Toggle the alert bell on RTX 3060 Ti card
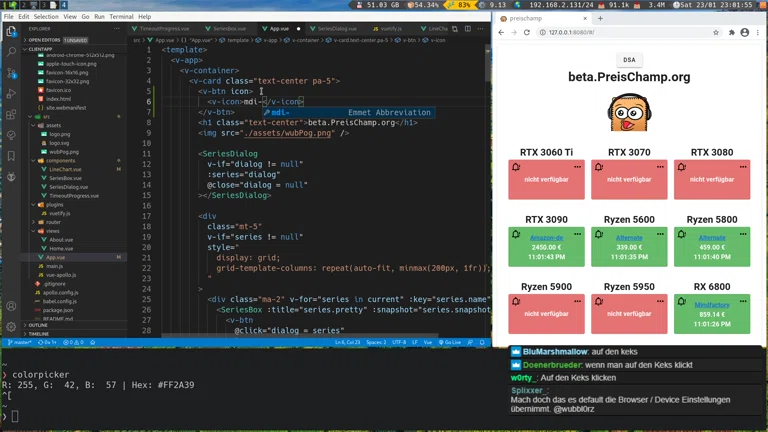768x432 pixels. 516,167
